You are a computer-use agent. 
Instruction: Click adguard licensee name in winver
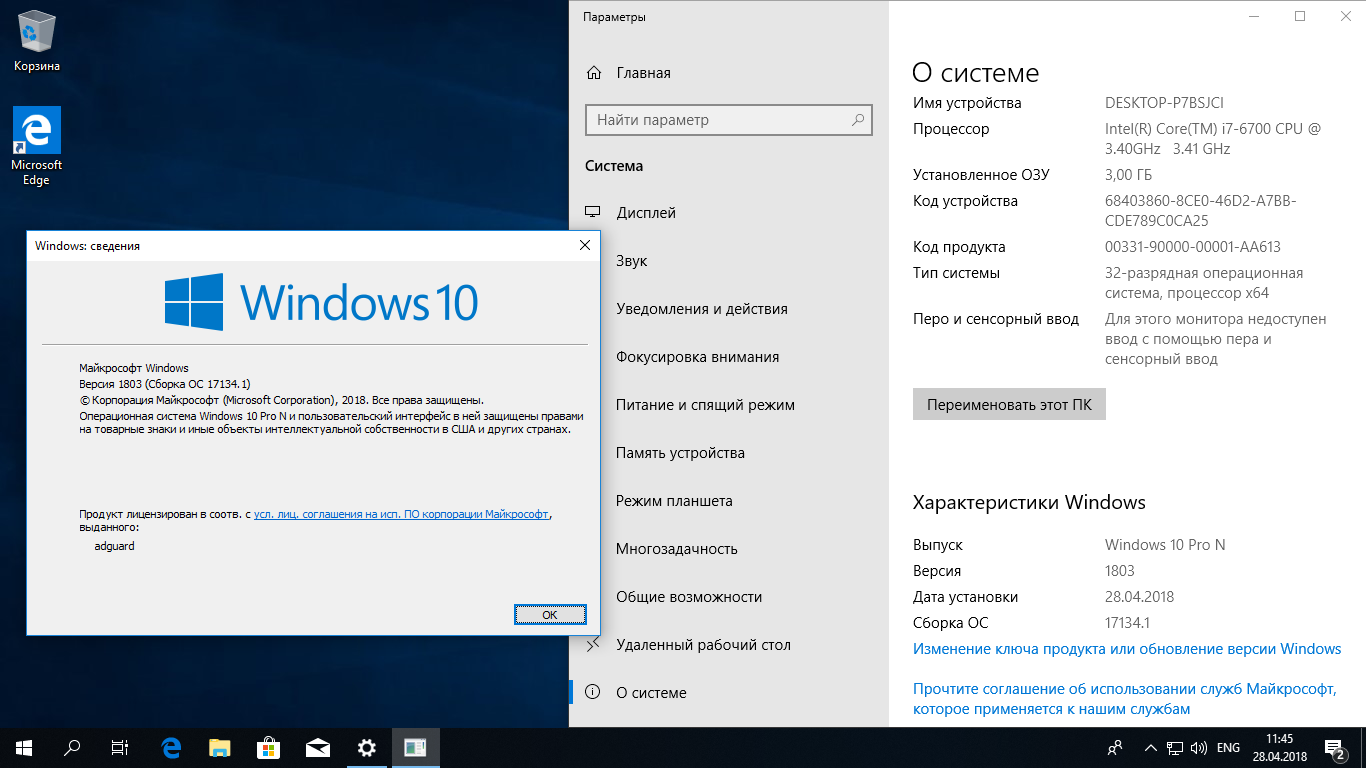114,546
